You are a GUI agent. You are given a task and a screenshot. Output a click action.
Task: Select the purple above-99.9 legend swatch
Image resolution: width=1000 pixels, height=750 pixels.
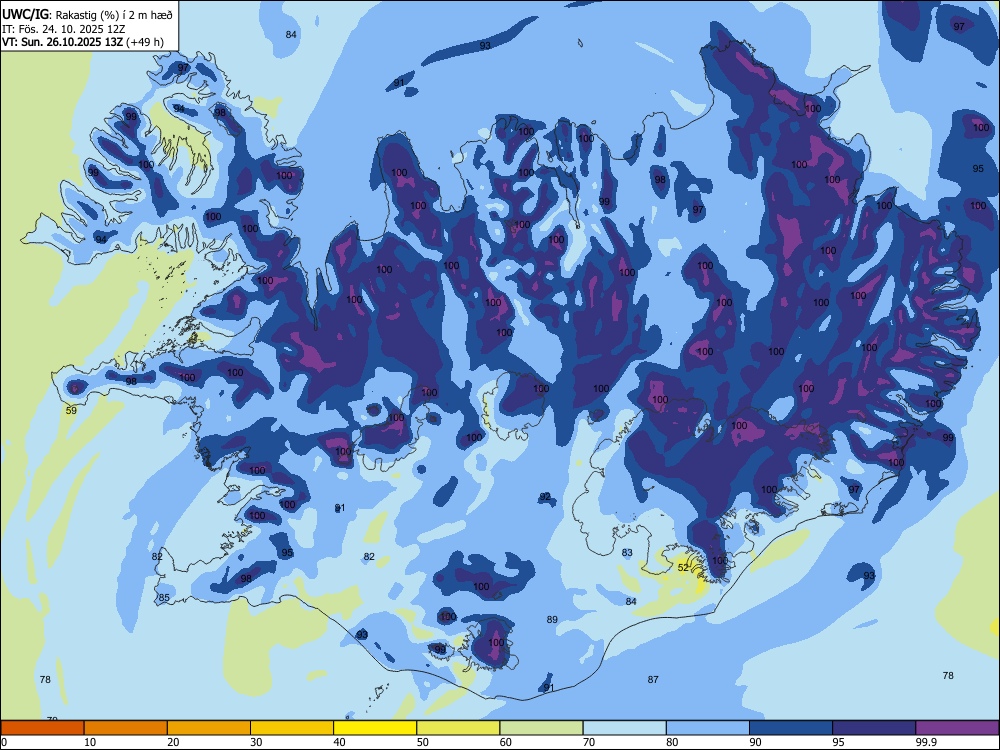(957, 728)
